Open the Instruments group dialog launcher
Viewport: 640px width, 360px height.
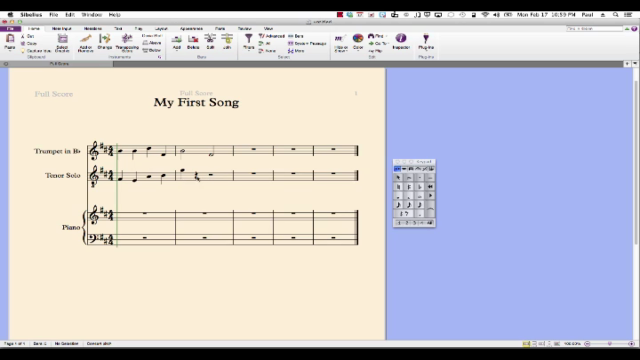point(160,57)
